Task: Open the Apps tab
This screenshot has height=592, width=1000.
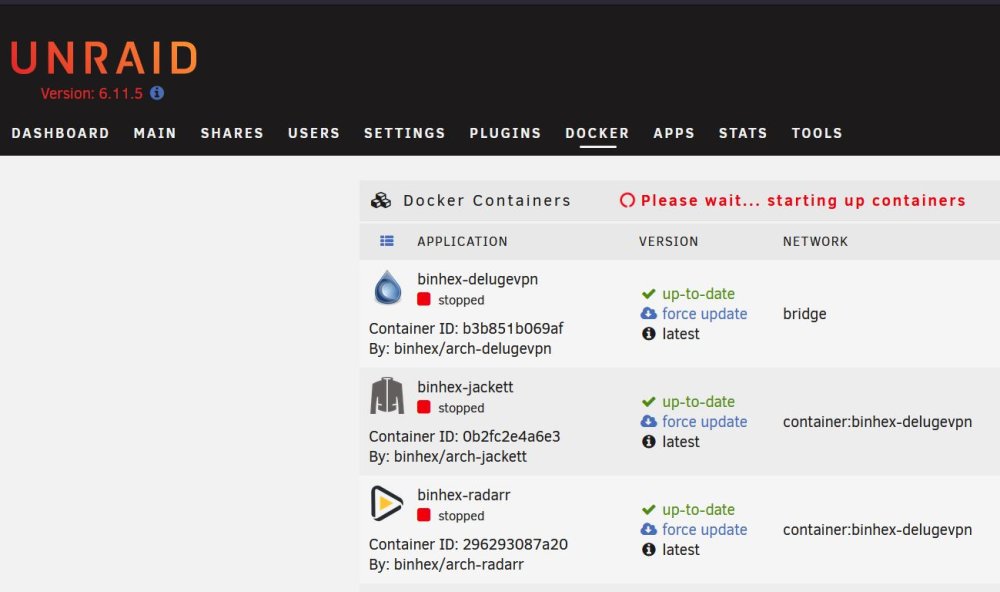Action: pos(673,133)
